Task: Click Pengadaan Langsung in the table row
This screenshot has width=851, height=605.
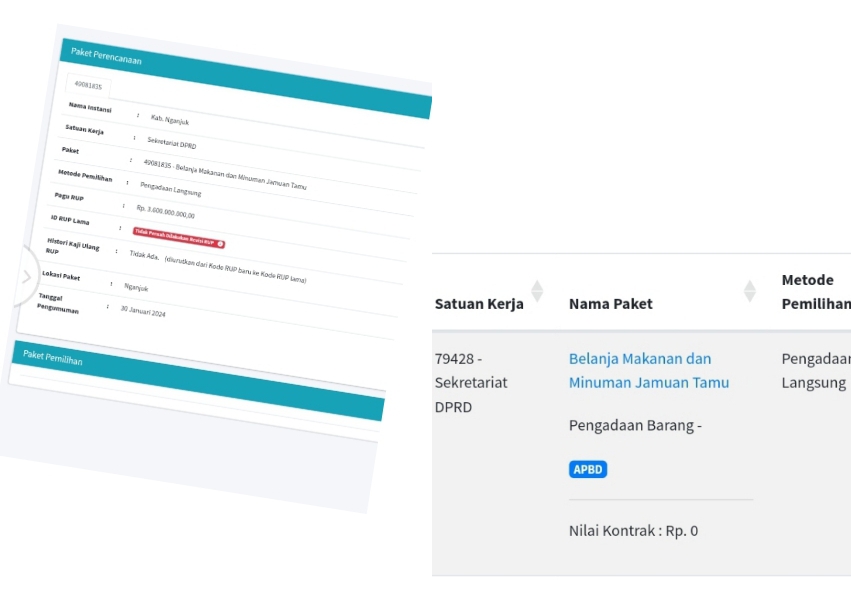Action: [x=815, y=370]
